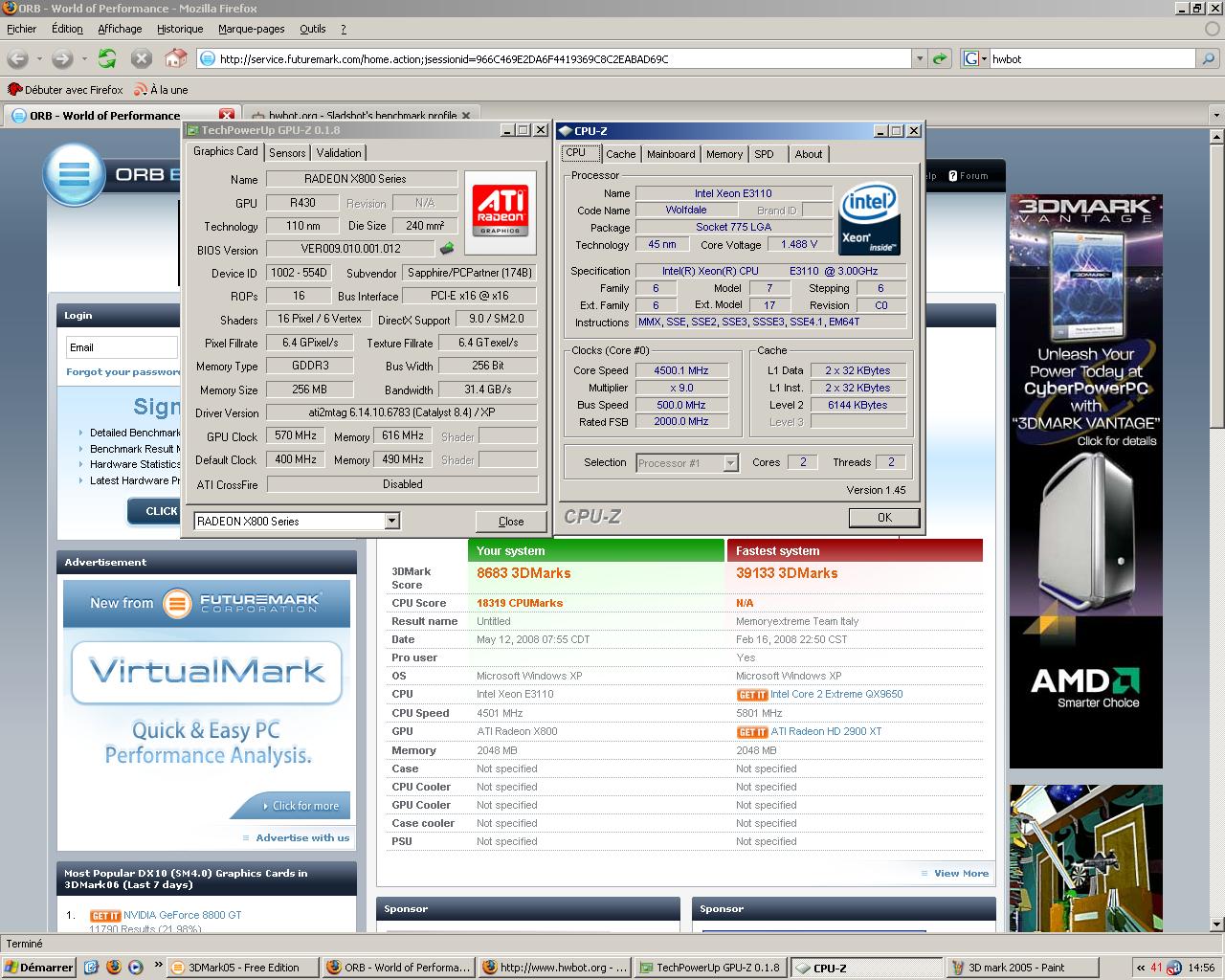This screenshot has width=1225, height=980.
Task: Click the Close button in GPU-Z
Action: coord(511,522)
